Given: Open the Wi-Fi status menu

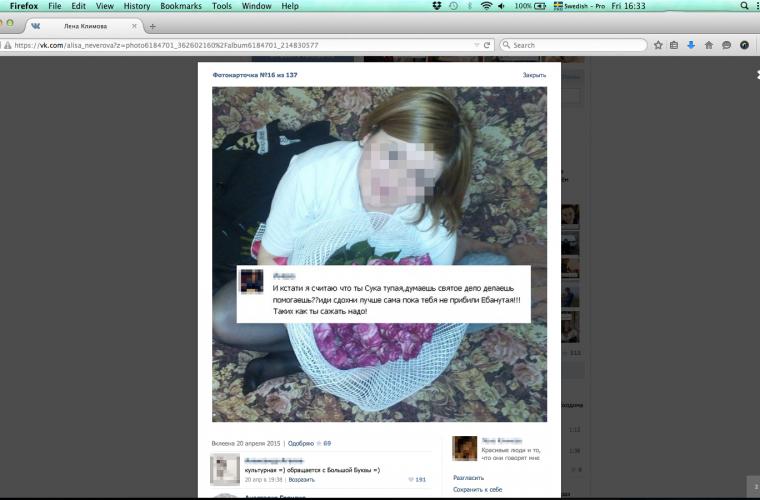Looking at the screenshot, I should [486, 6].
